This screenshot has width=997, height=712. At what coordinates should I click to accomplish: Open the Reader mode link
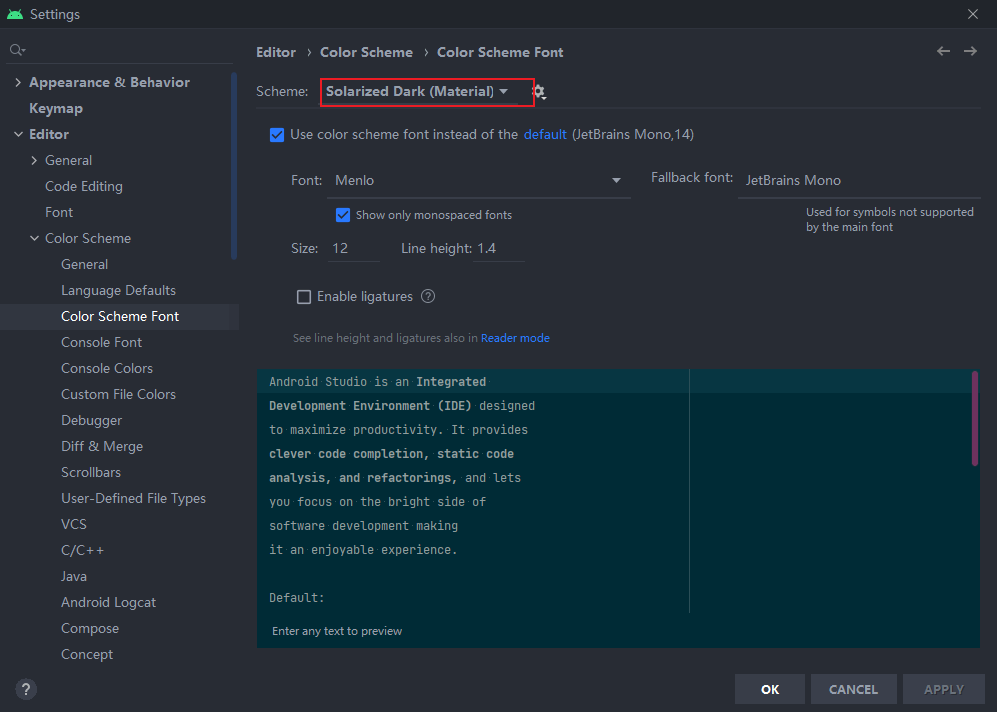515,338
